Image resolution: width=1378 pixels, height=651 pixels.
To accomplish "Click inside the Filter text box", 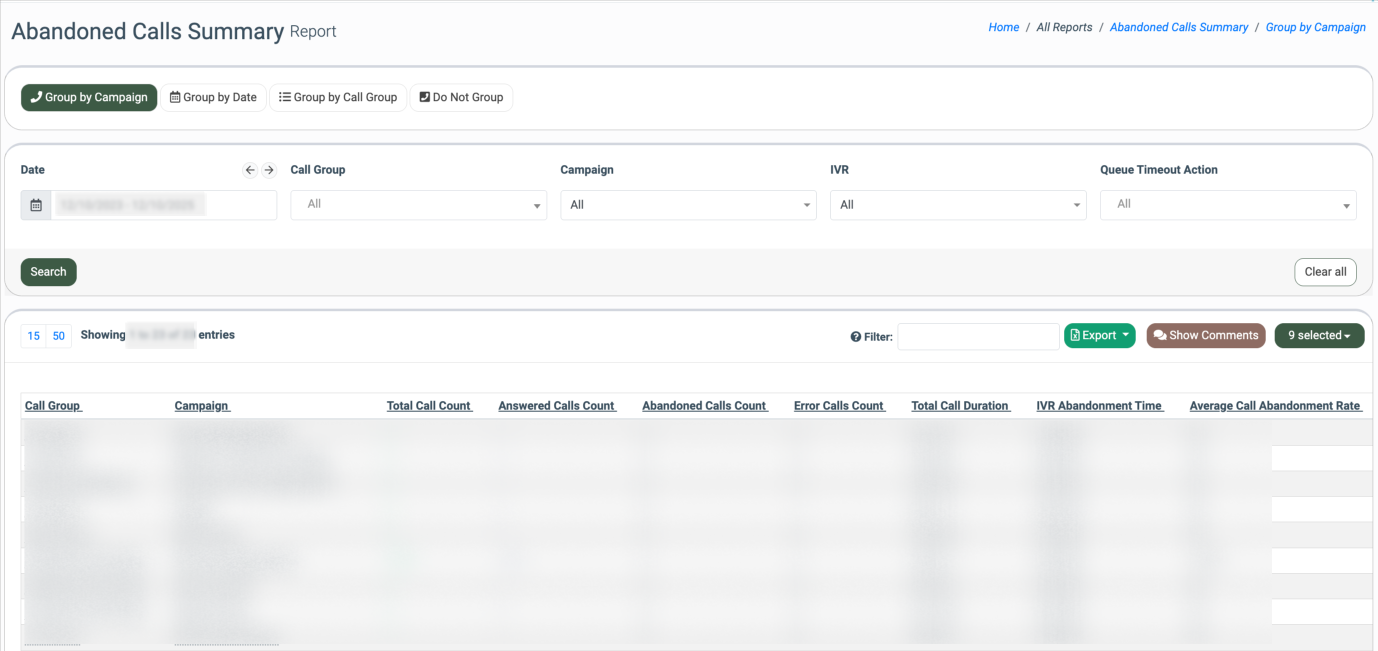I will click(977, 337).
